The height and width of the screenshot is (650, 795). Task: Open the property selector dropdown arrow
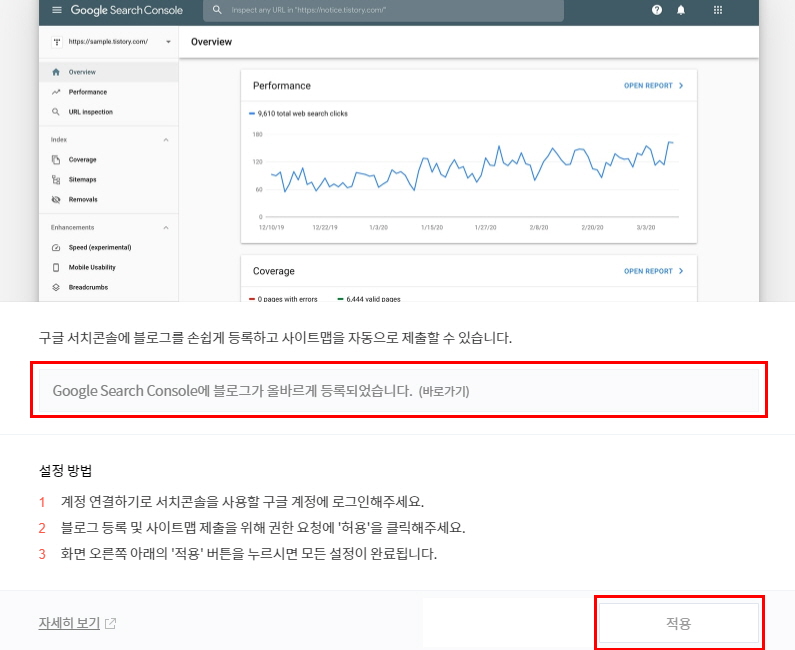tap(168, 42)
